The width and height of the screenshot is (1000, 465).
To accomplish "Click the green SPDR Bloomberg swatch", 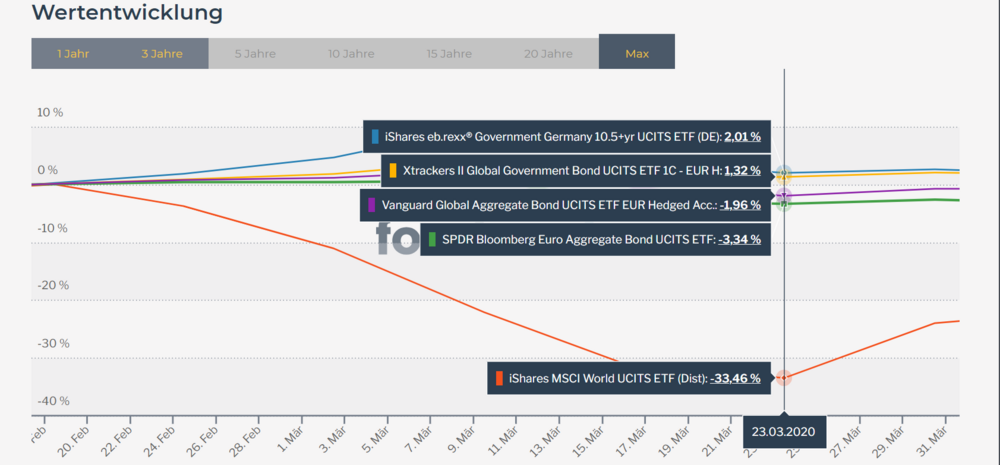I will click(432, 240).
